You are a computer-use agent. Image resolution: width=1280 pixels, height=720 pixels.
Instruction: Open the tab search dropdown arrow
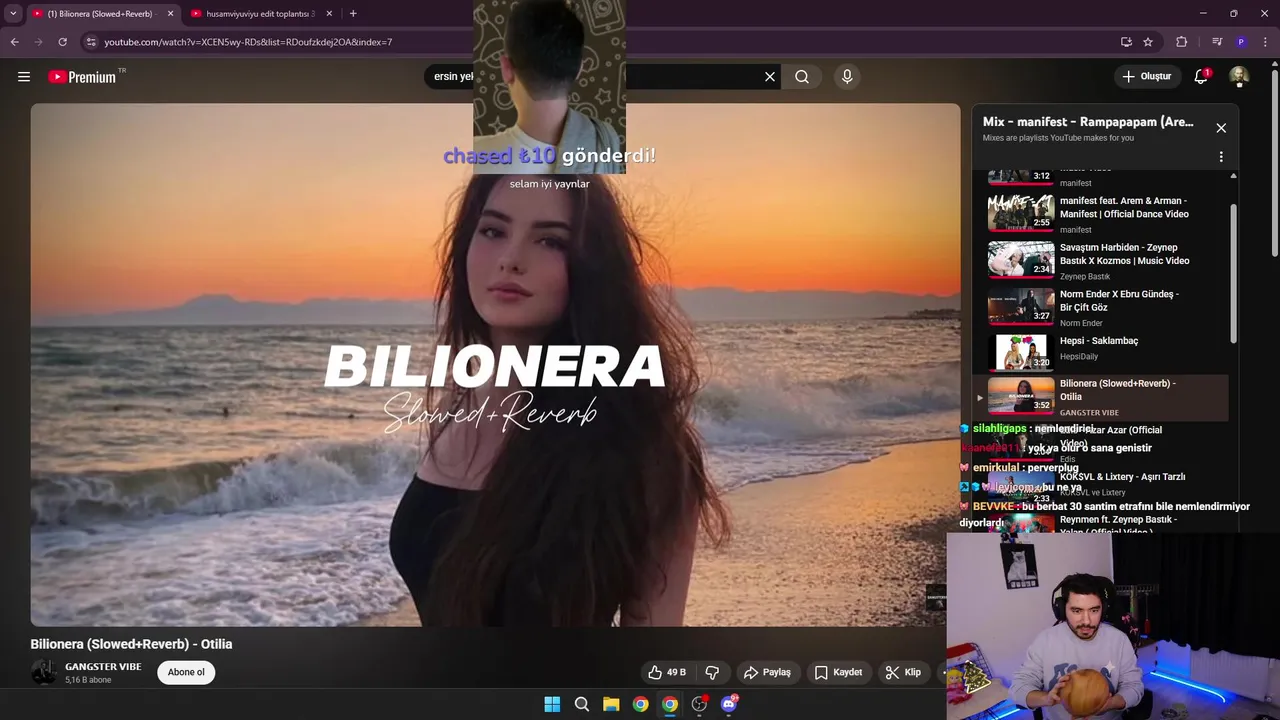[x=13, y=13]
